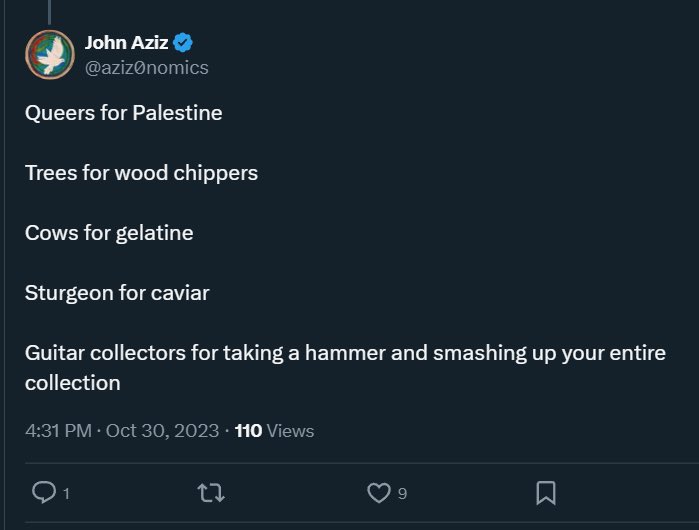Screen dimensions: 699x530
Task: Click the reply speech bubble icon
Action: (x=44, y=493)
